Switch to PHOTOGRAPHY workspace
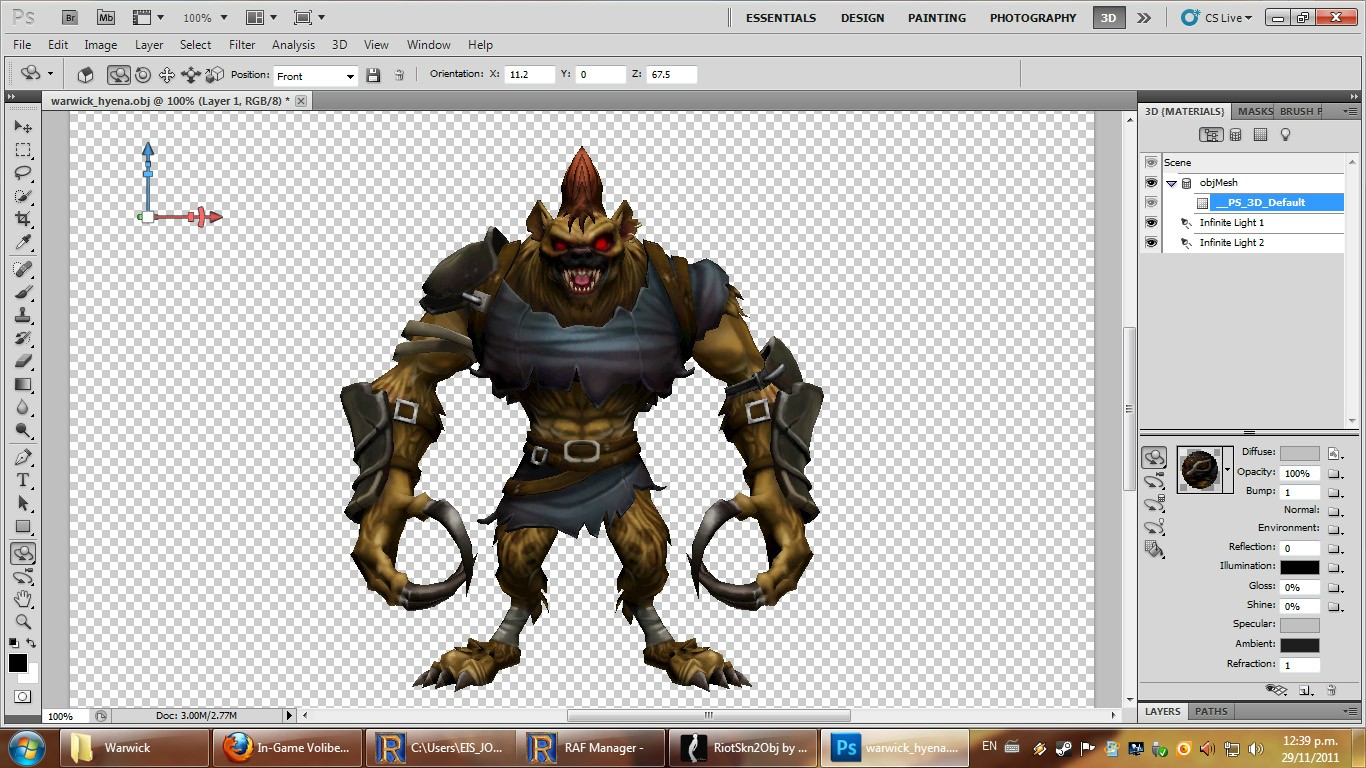 [x=1033, y=18]
